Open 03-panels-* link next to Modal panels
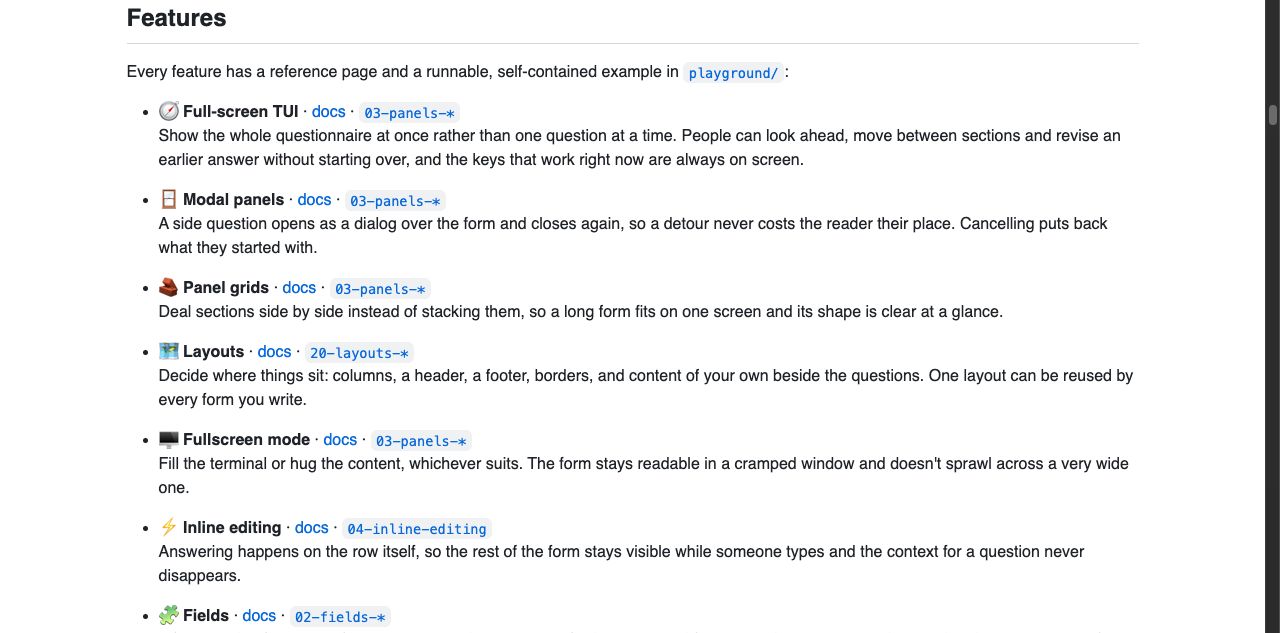The width and height of the screenshot is (1280, 633). pyautogui.click(x=395, y=201)
